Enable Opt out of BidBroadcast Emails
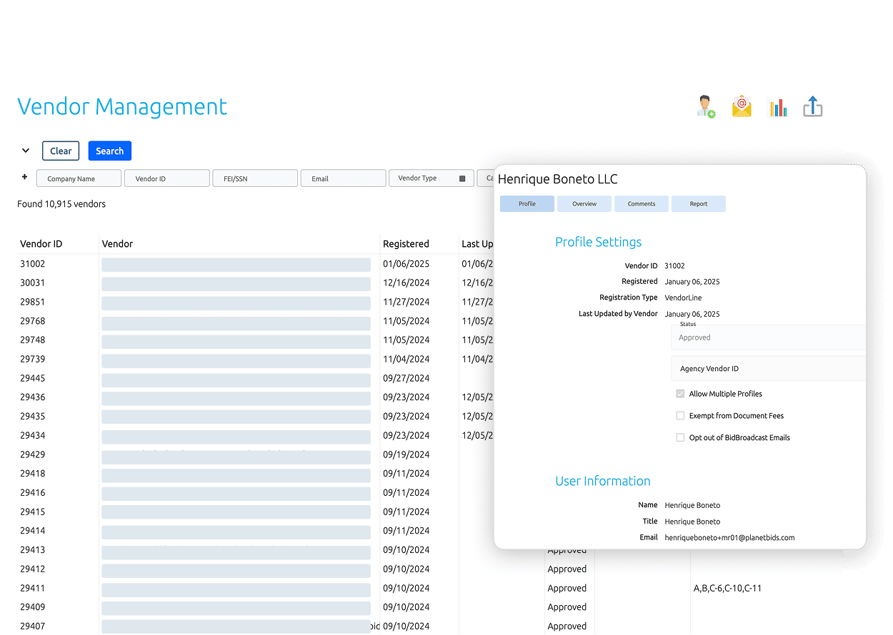Image resolution: width=893 pixels, height=635 pixels. [x=680, y=437]
